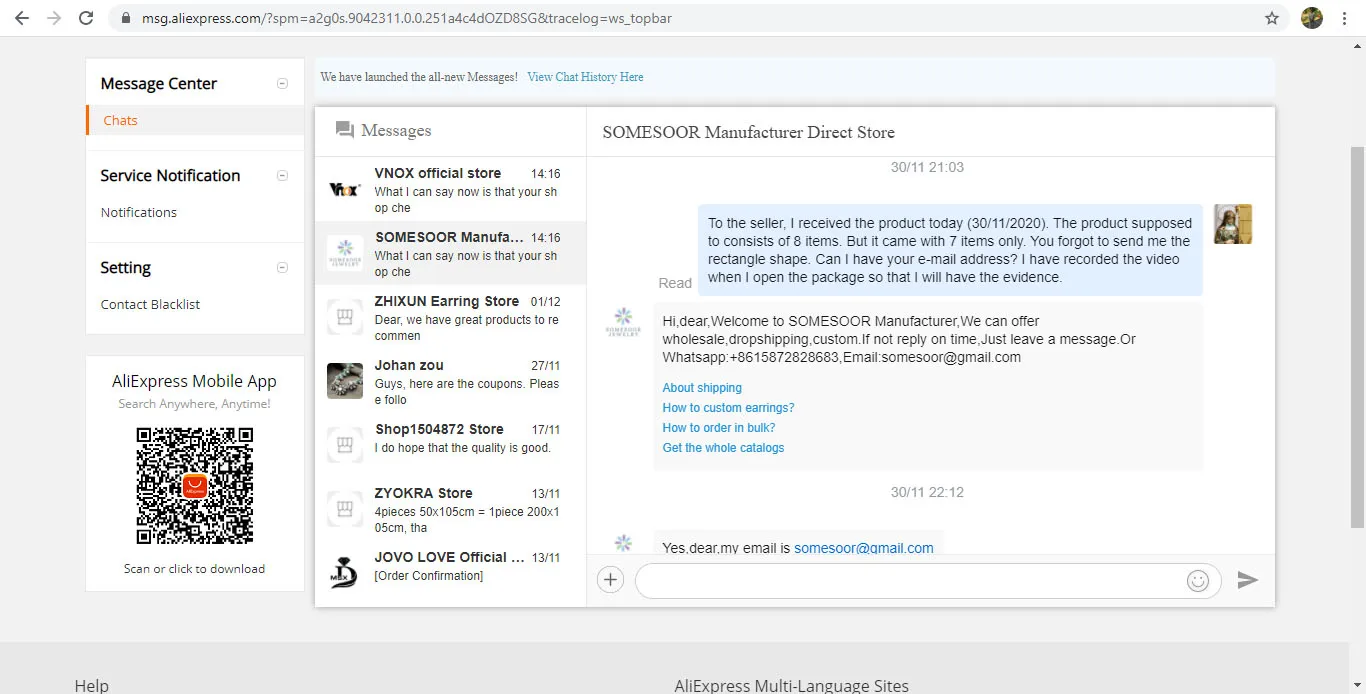Click Get the whole catalogs link
Image resolution: width=1366 pixels, height=694 pixels.
click(x=723, y=448)
